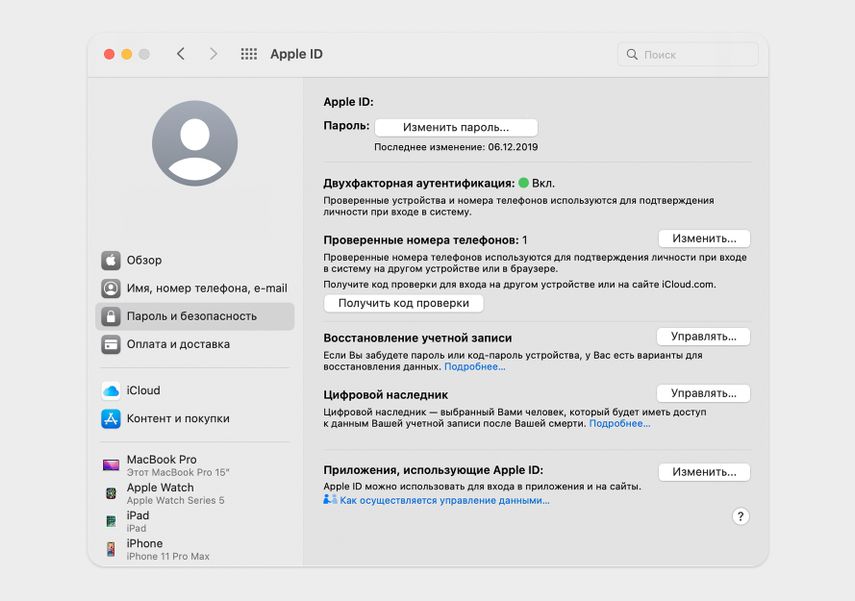Show all preferences grid icon
Screen dimensions: 855x601
pos(249,54)
